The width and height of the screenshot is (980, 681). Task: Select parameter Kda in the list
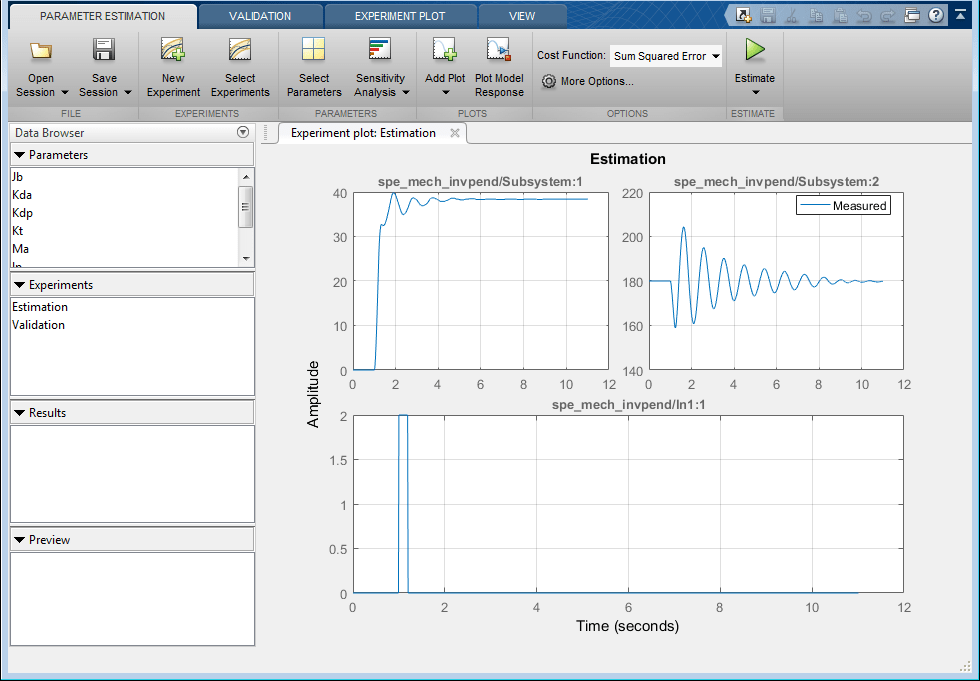coord(125,195)
